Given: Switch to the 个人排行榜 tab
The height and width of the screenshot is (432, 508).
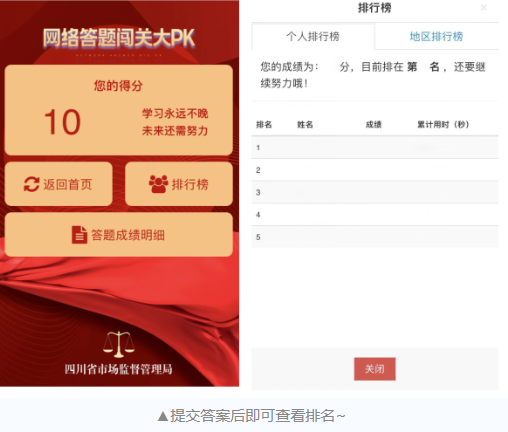Looking at the screenshot, I should point(313,36).
